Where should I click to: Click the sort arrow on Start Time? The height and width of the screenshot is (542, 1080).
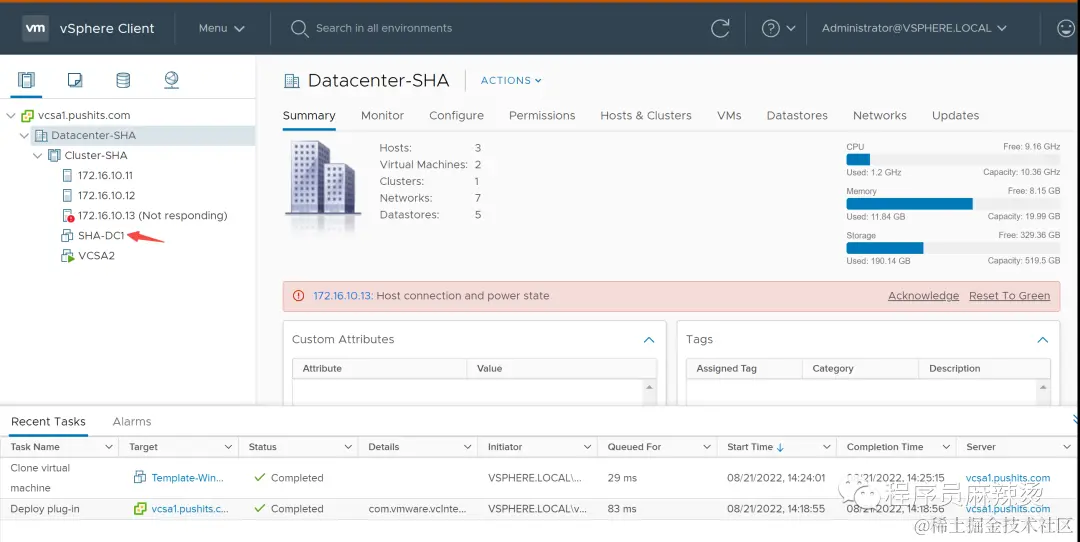(780, 447)
